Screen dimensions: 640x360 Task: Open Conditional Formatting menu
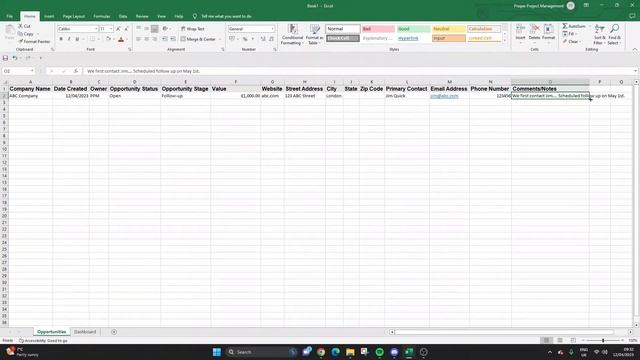click(x=292, y=34)
